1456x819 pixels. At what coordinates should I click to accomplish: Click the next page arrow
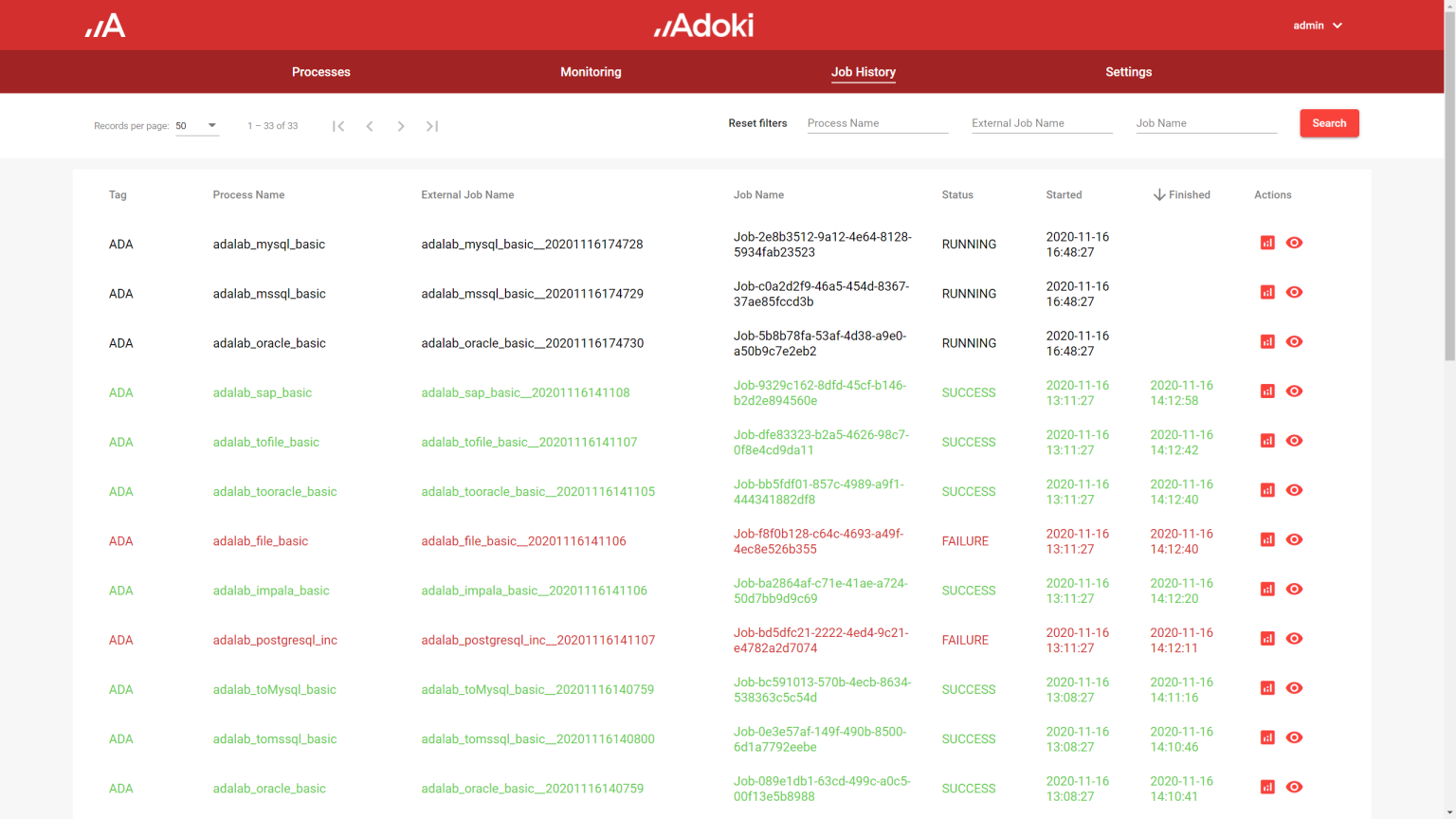tap(400, 125)
